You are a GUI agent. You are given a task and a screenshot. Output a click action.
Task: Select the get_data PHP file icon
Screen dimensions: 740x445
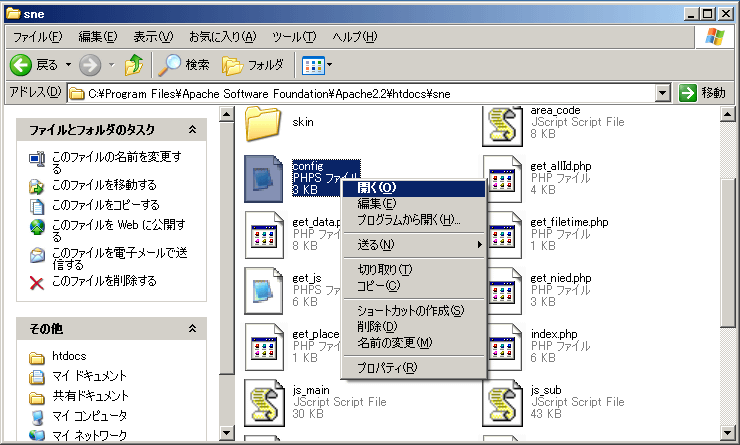click(264, 235)
